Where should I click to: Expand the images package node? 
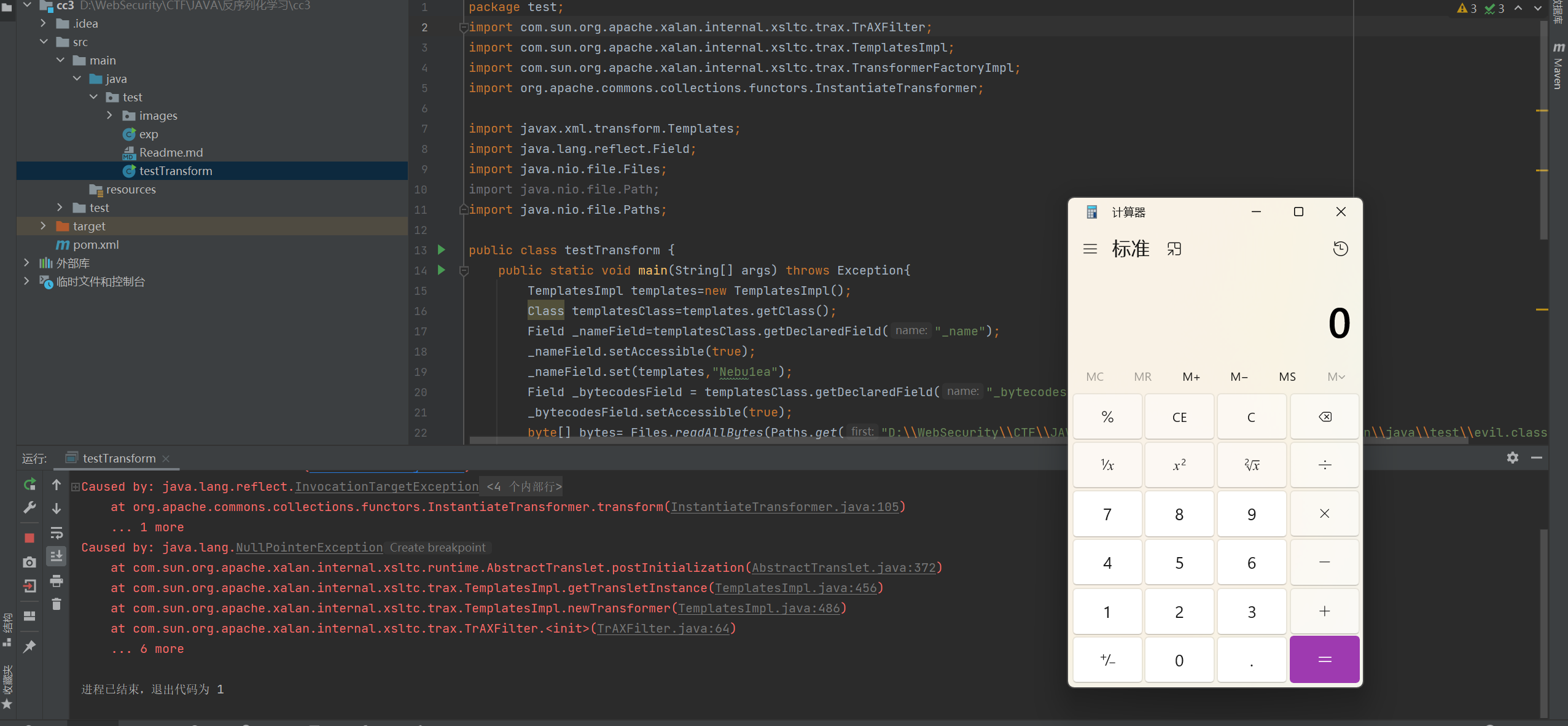[x=109, y=115]
